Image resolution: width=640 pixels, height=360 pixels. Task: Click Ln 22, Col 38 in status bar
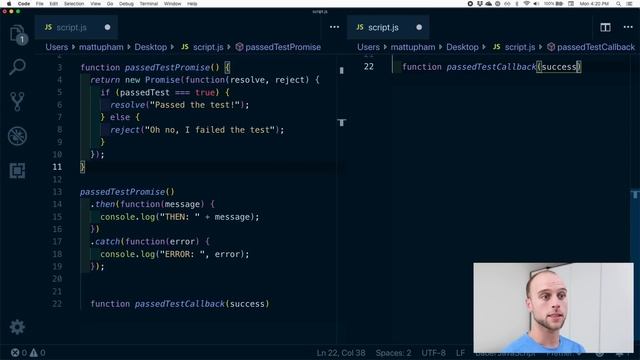click(x=341, y=353)
